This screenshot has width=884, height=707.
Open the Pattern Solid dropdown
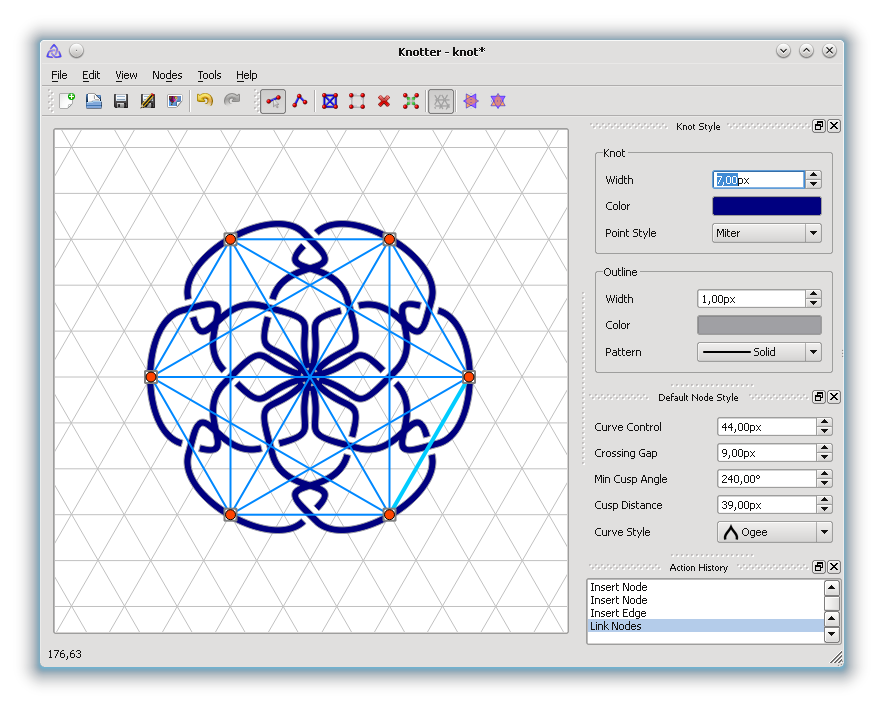[x=759, y=352]
